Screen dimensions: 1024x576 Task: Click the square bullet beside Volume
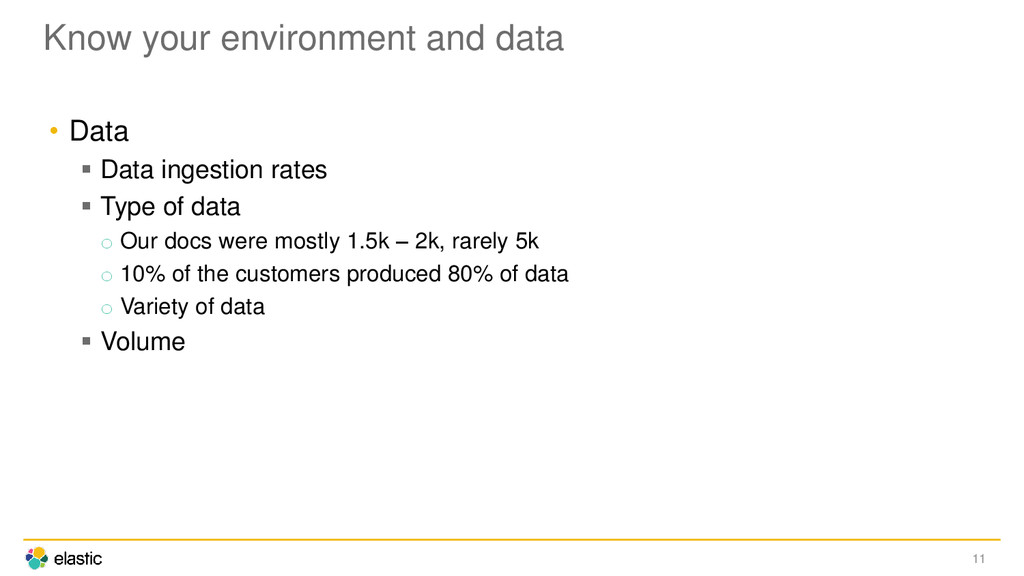(86, 340)
